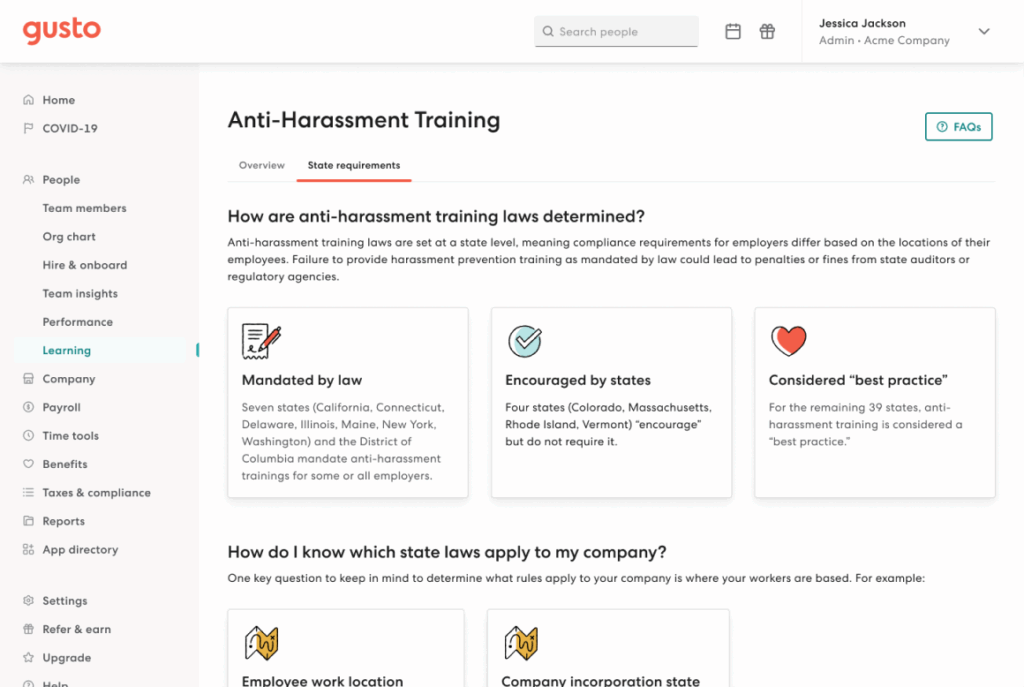Select Learning in sidebar
This screenshot has height=687, width=1024.
pyautogui.click(x=67, y=350)
